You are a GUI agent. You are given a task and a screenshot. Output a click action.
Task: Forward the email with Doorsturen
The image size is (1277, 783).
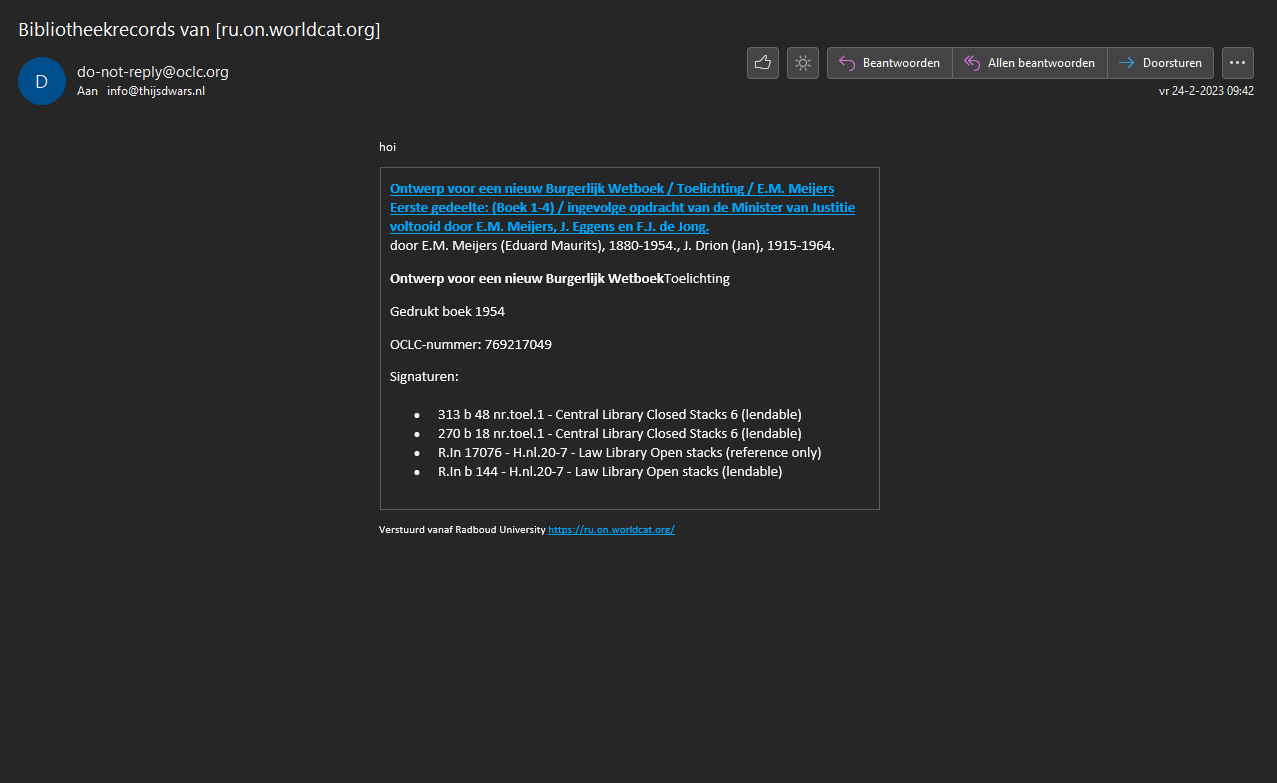[1160, 63]
